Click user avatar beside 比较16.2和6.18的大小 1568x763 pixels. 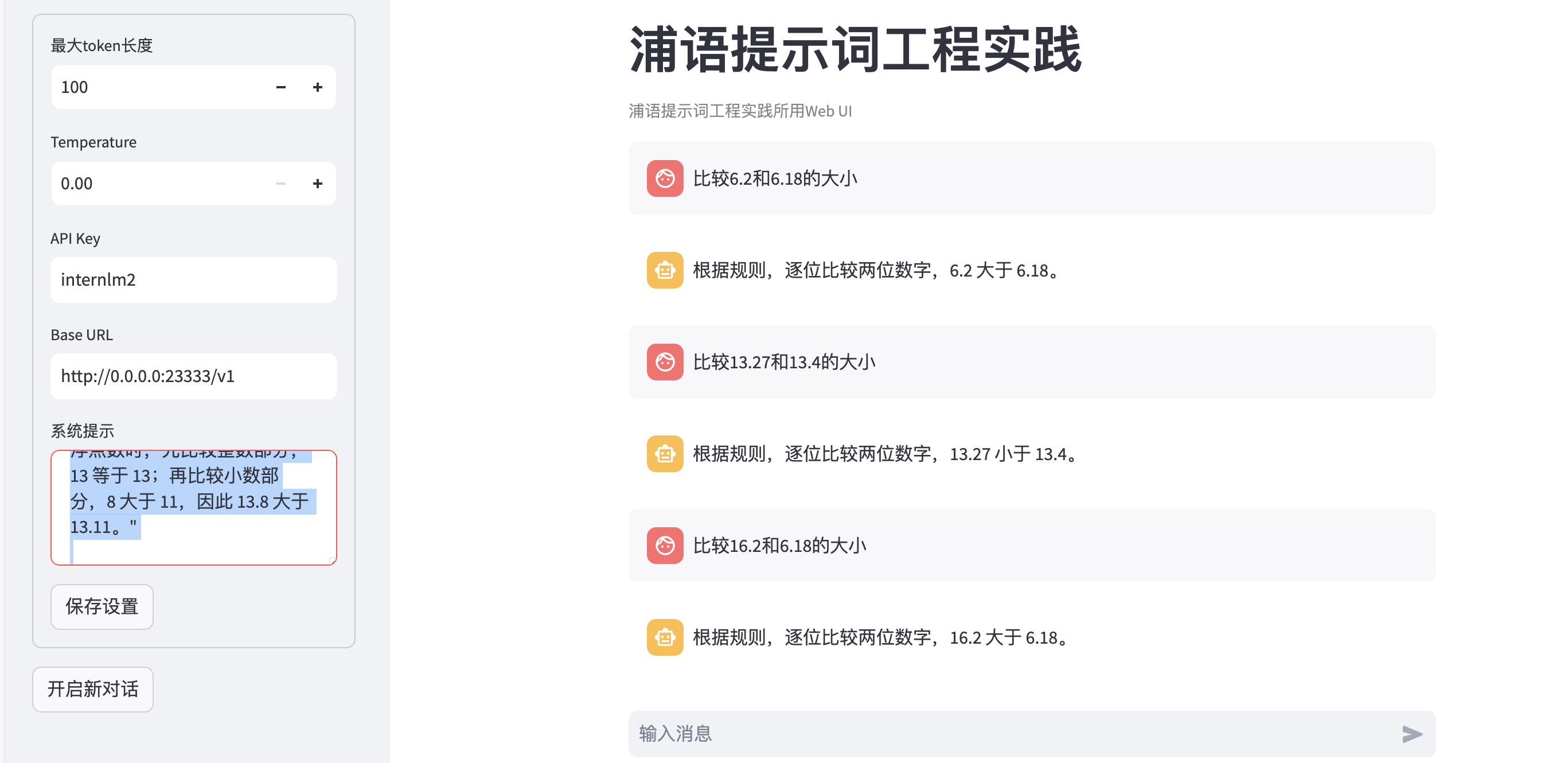[x=665, y=546]
